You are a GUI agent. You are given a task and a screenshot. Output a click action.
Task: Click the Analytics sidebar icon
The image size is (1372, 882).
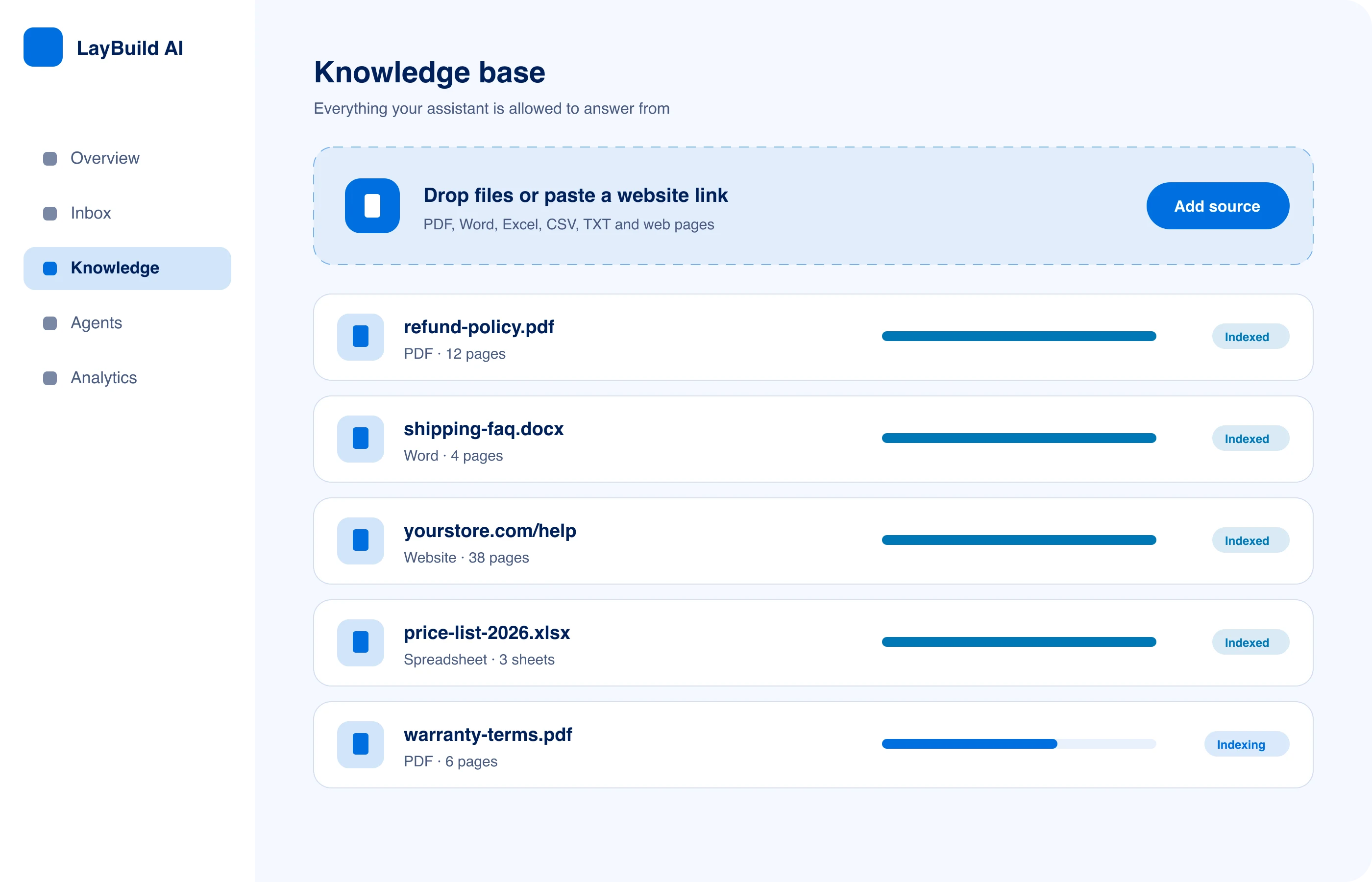(50, 379)
